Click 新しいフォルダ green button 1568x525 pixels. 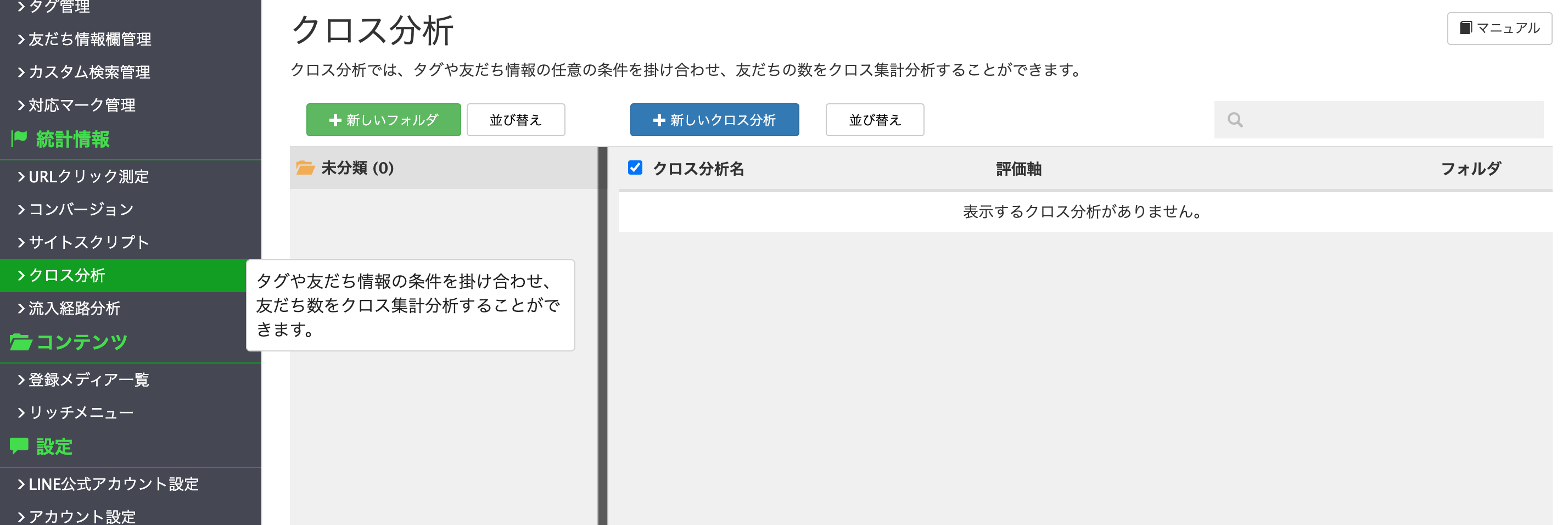tap(383, 120)
